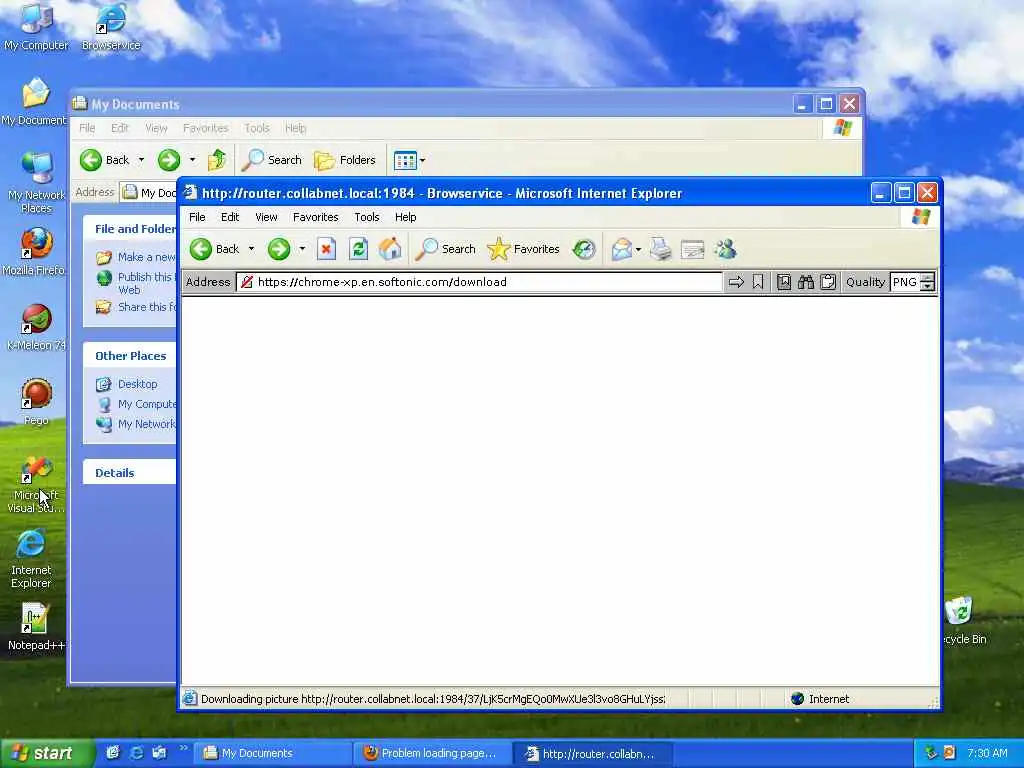Open Desktop link under Other Places

click(137, 384)
